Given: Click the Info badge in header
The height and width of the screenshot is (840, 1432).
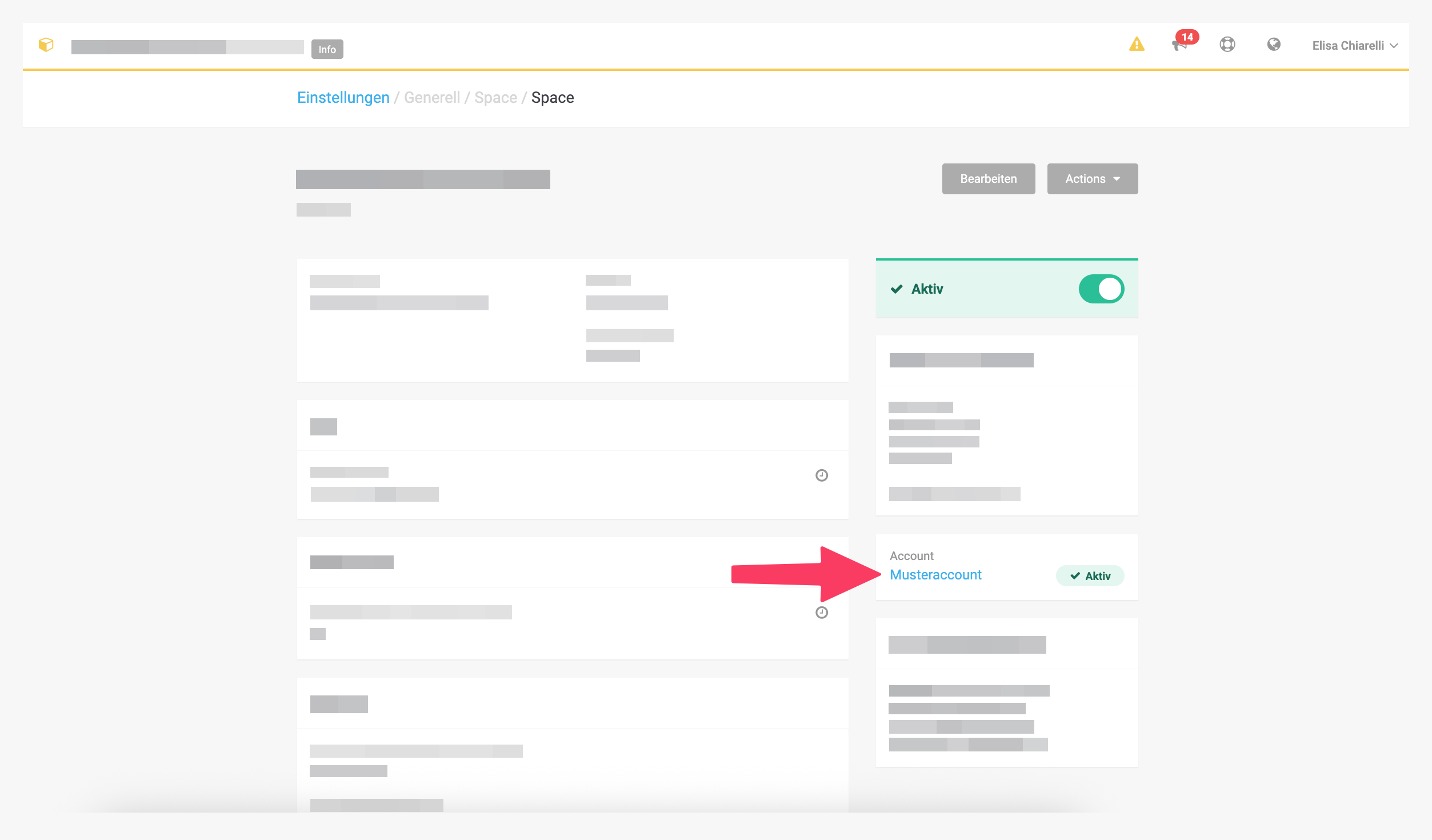Looking at the screenshot, I should [x=327, y=49].
